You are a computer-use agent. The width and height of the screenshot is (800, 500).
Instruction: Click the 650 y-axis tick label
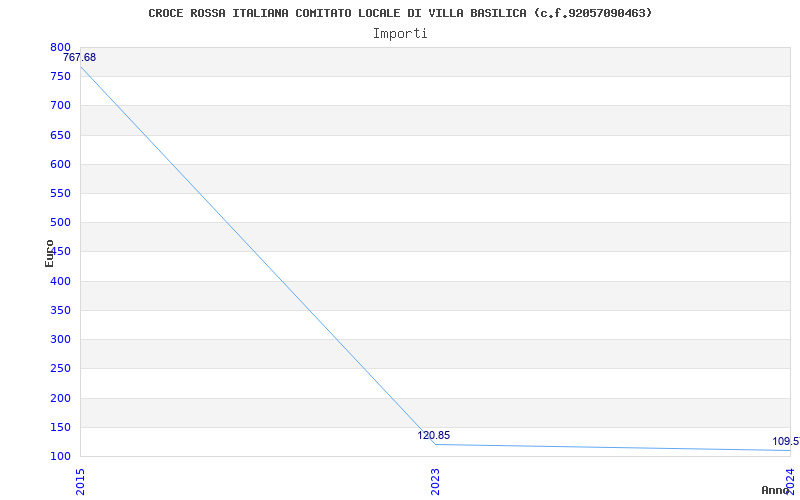coord(60,135)
